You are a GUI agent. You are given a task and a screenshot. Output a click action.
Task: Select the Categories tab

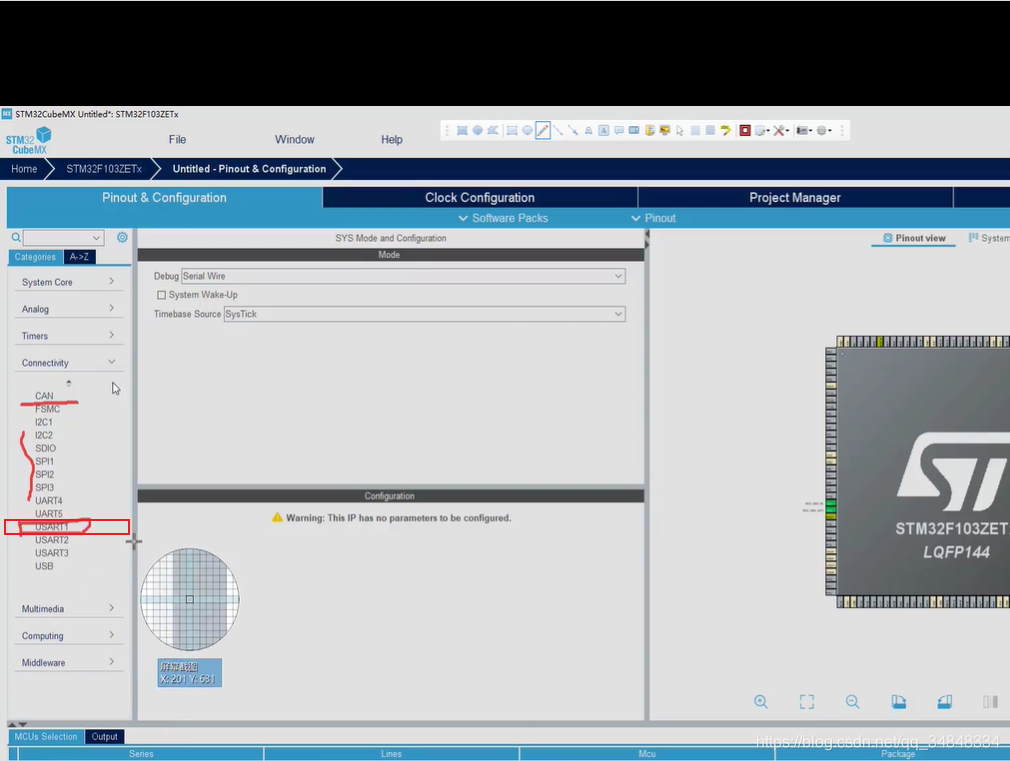35,257
